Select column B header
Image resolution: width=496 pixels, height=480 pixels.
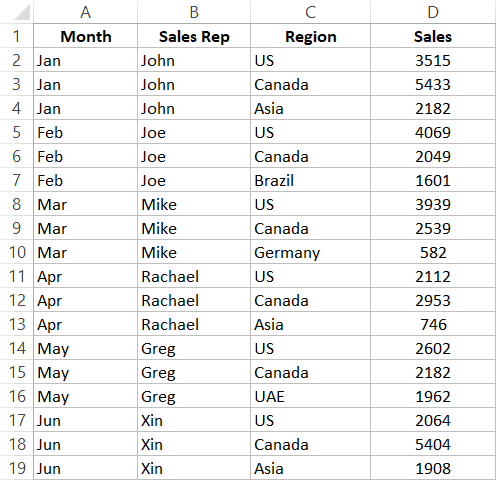click(x=194, y=12)
